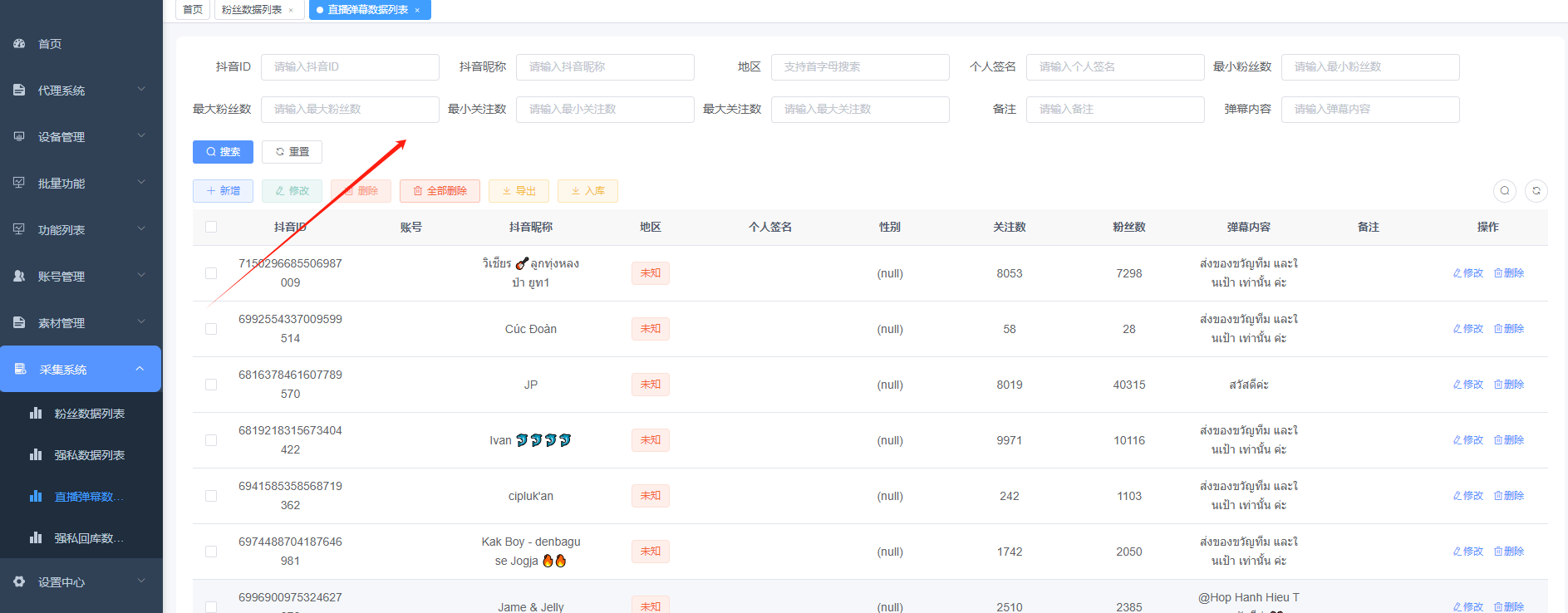Expand the 代理系统 menu chevron

(x=140, y=89)
